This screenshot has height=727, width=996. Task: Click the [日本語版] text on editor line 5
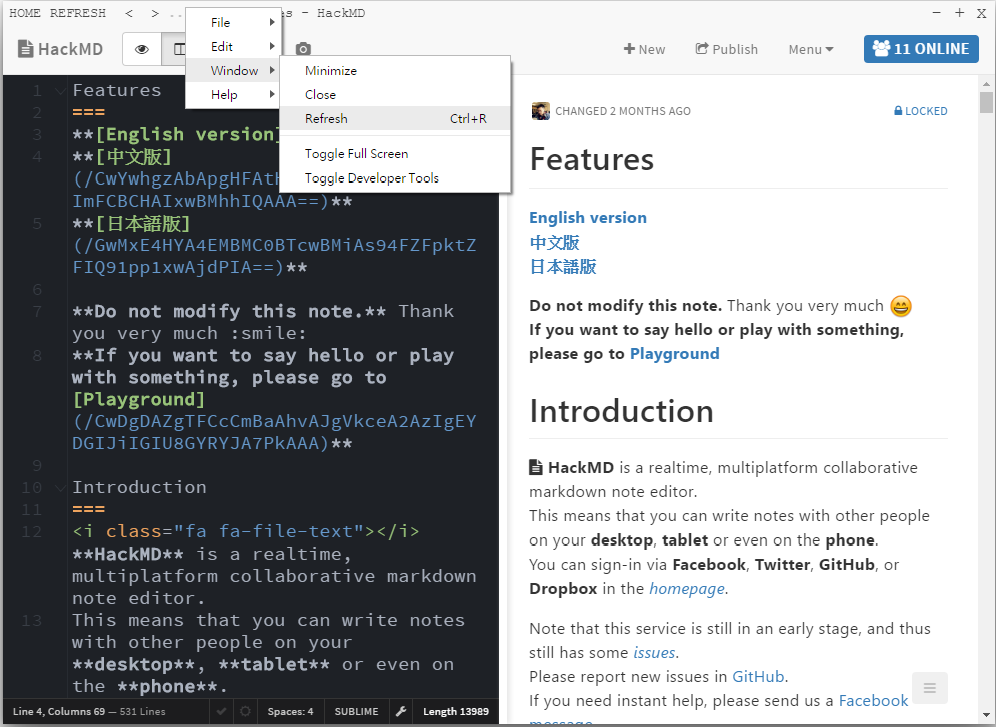pos(142,223)
